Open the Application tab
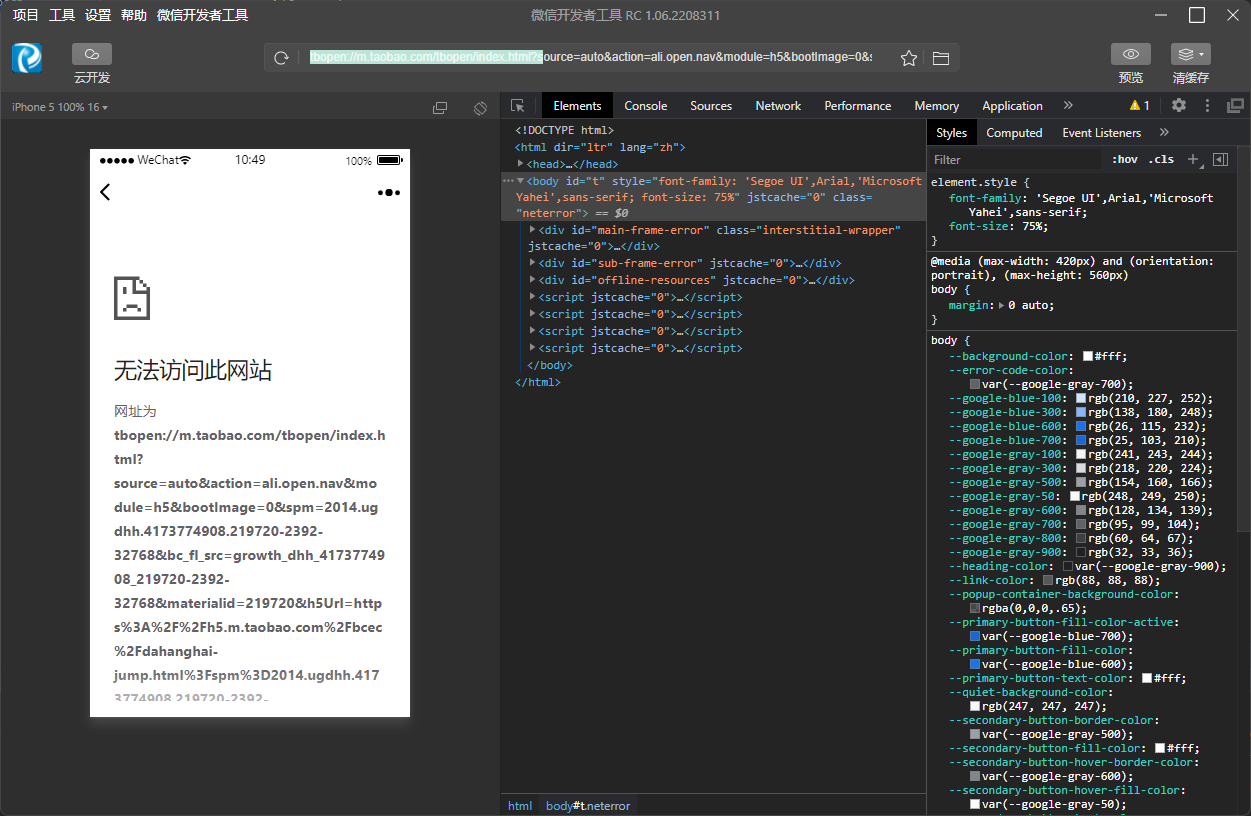Screen dimensions: 1251x816 [x=1012, y=105]
